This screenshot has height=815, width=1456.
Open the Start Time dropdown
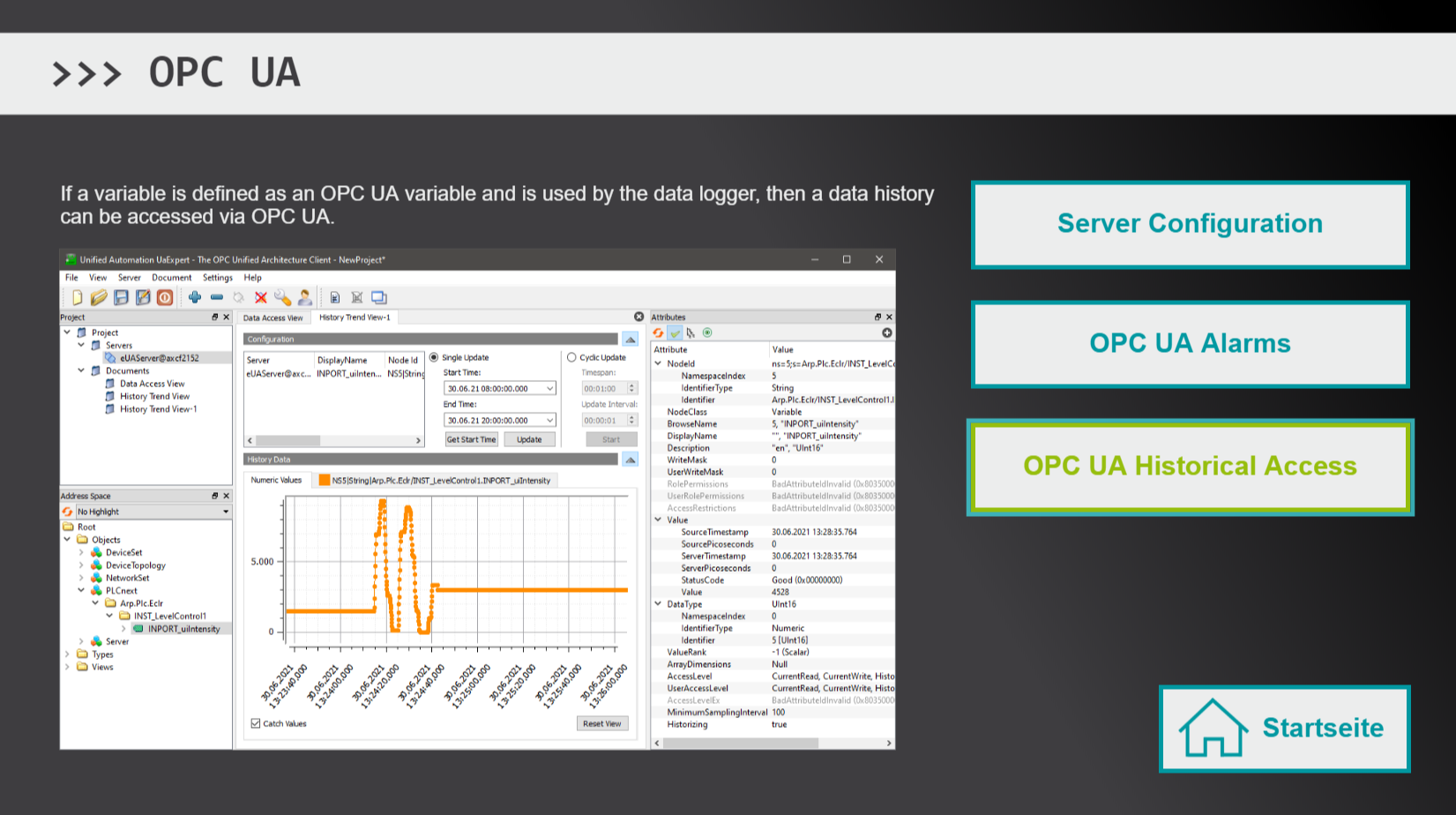(x=549, y=388)
